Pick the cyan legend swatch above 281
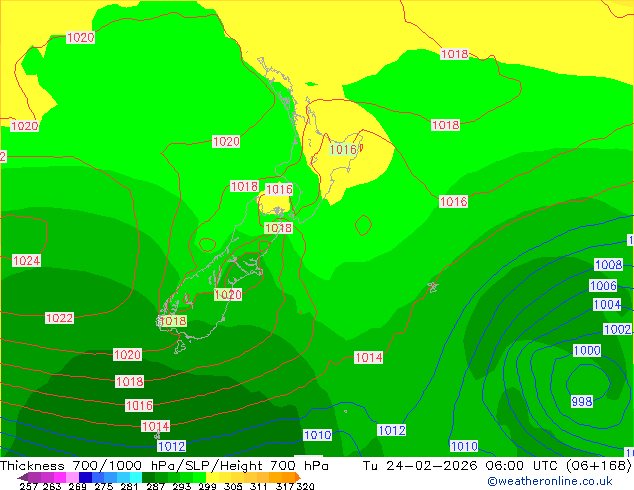Viewport: 634px width, 490px height. (x=136, y=477)
